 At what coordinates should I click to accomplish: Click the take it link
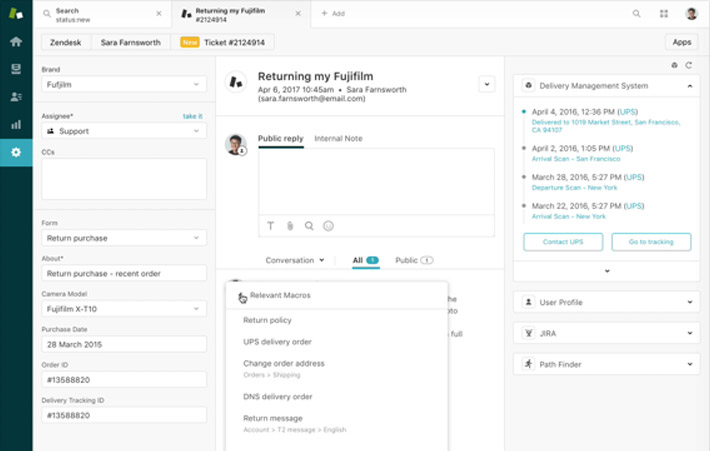192,116
